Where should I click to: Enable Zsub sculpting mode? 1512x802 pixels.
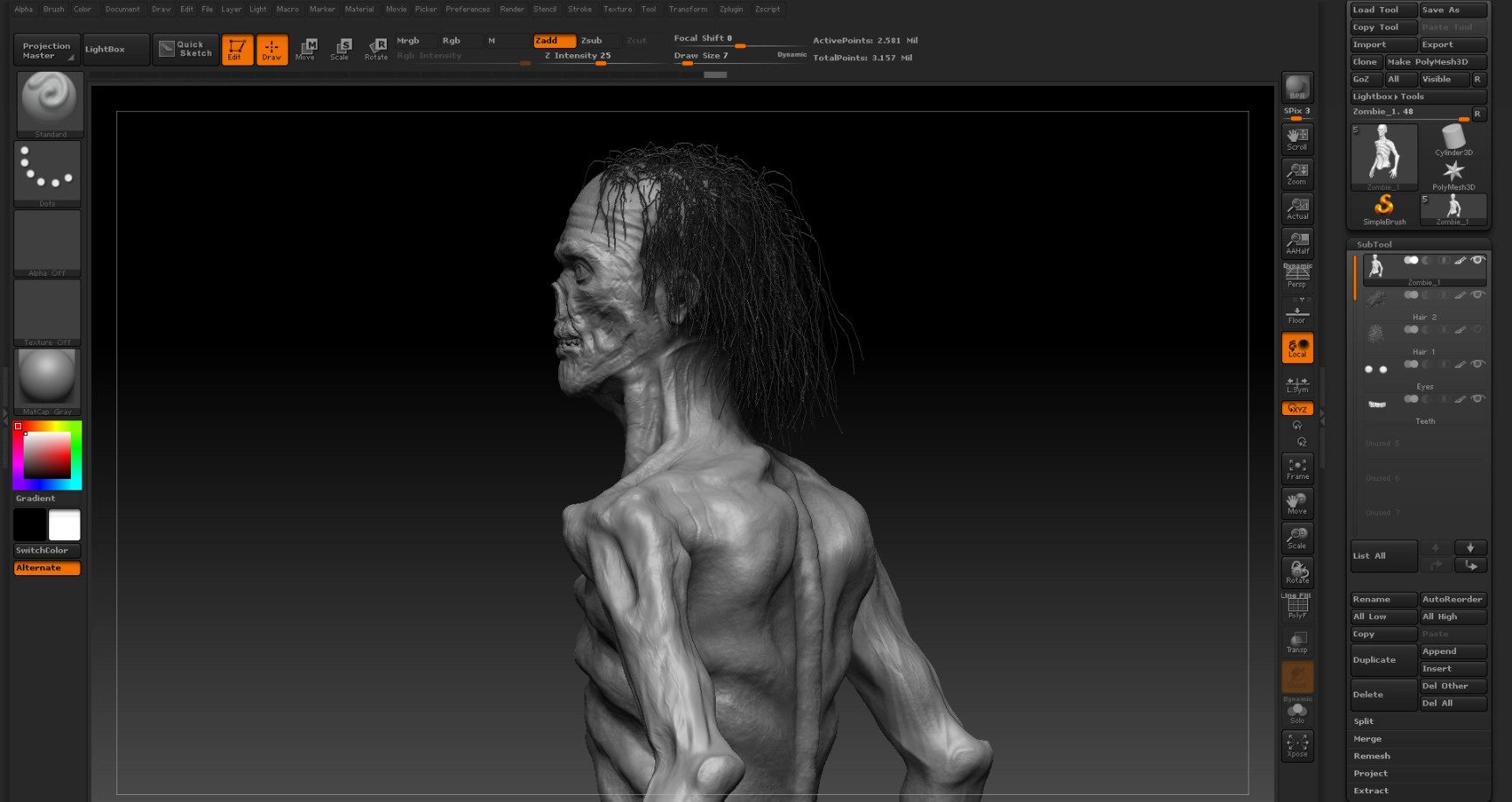(x=591, y=40)
